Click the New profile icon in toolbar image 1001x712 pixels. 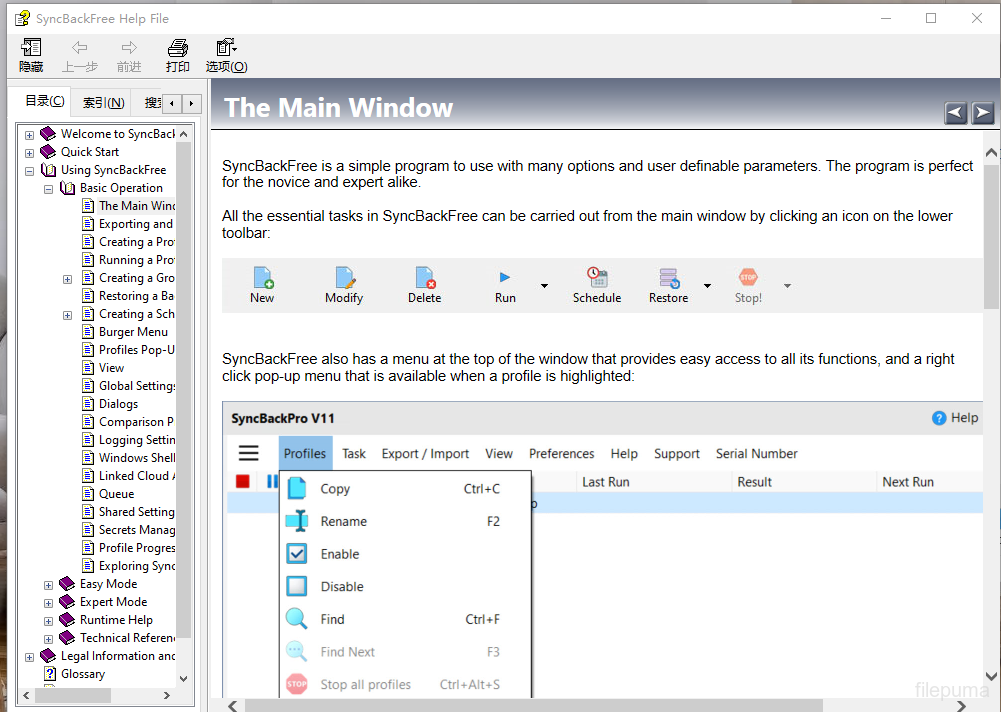point(263,278)
